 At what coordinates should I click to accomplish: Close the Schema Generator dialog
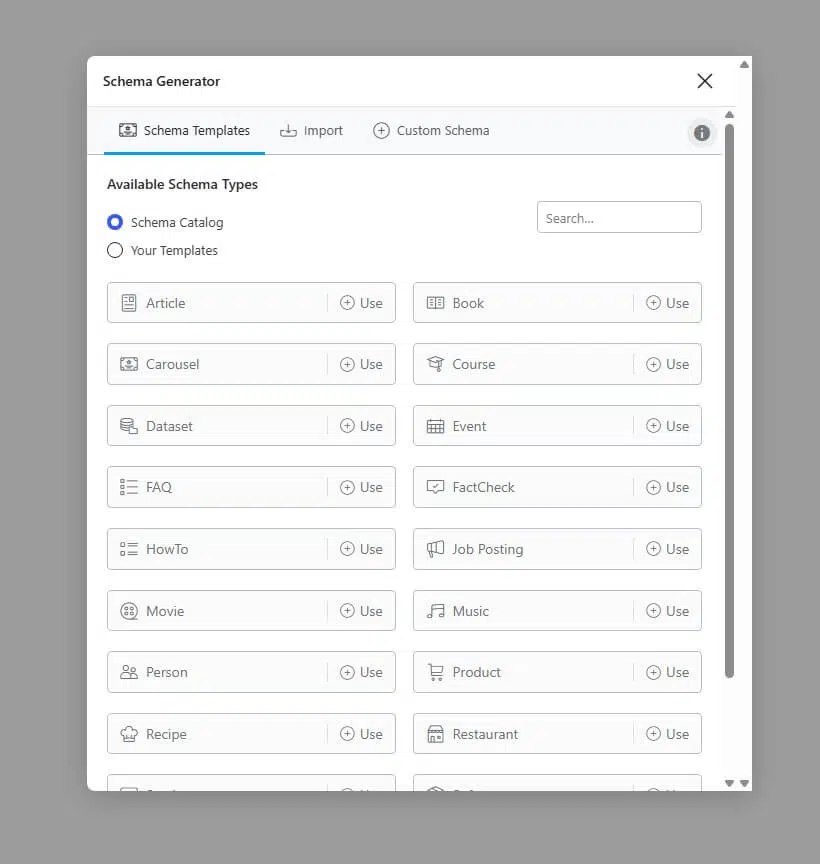(x=705, y=81)
